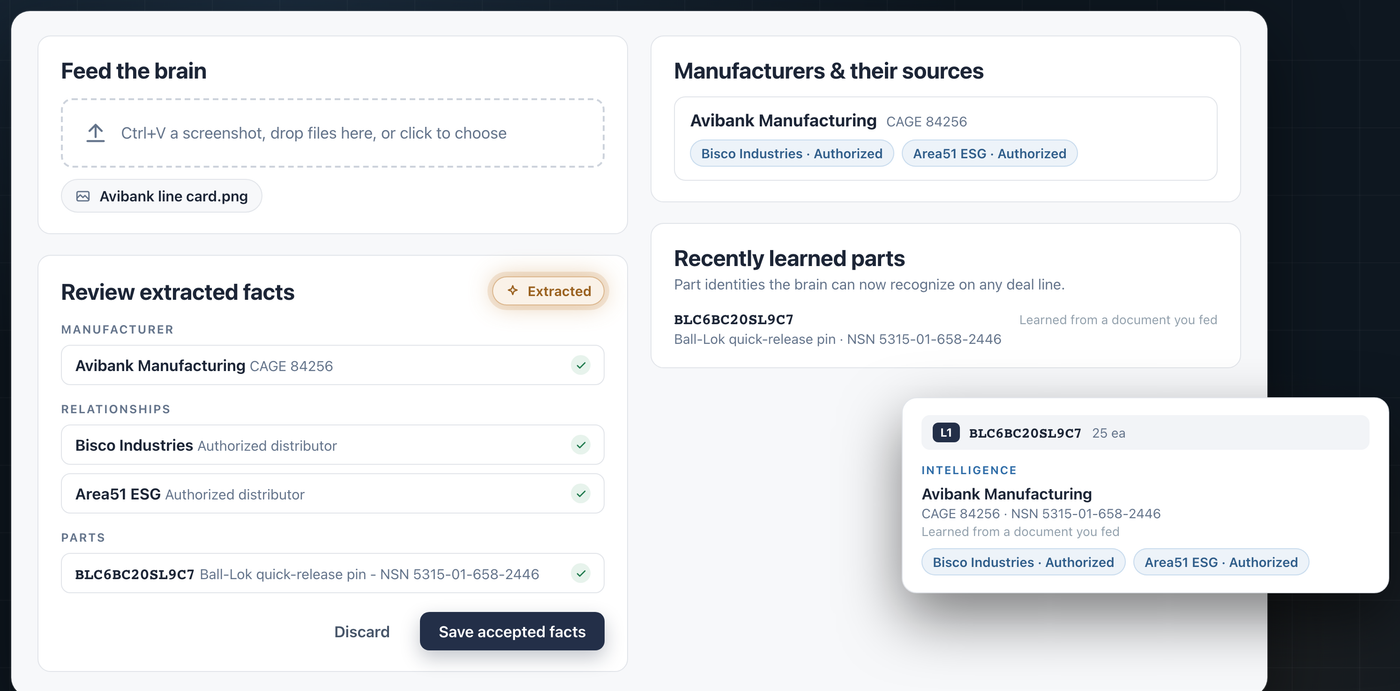Click Ball-Lok quick-release pin description under Recently learned

click(838, 339)
